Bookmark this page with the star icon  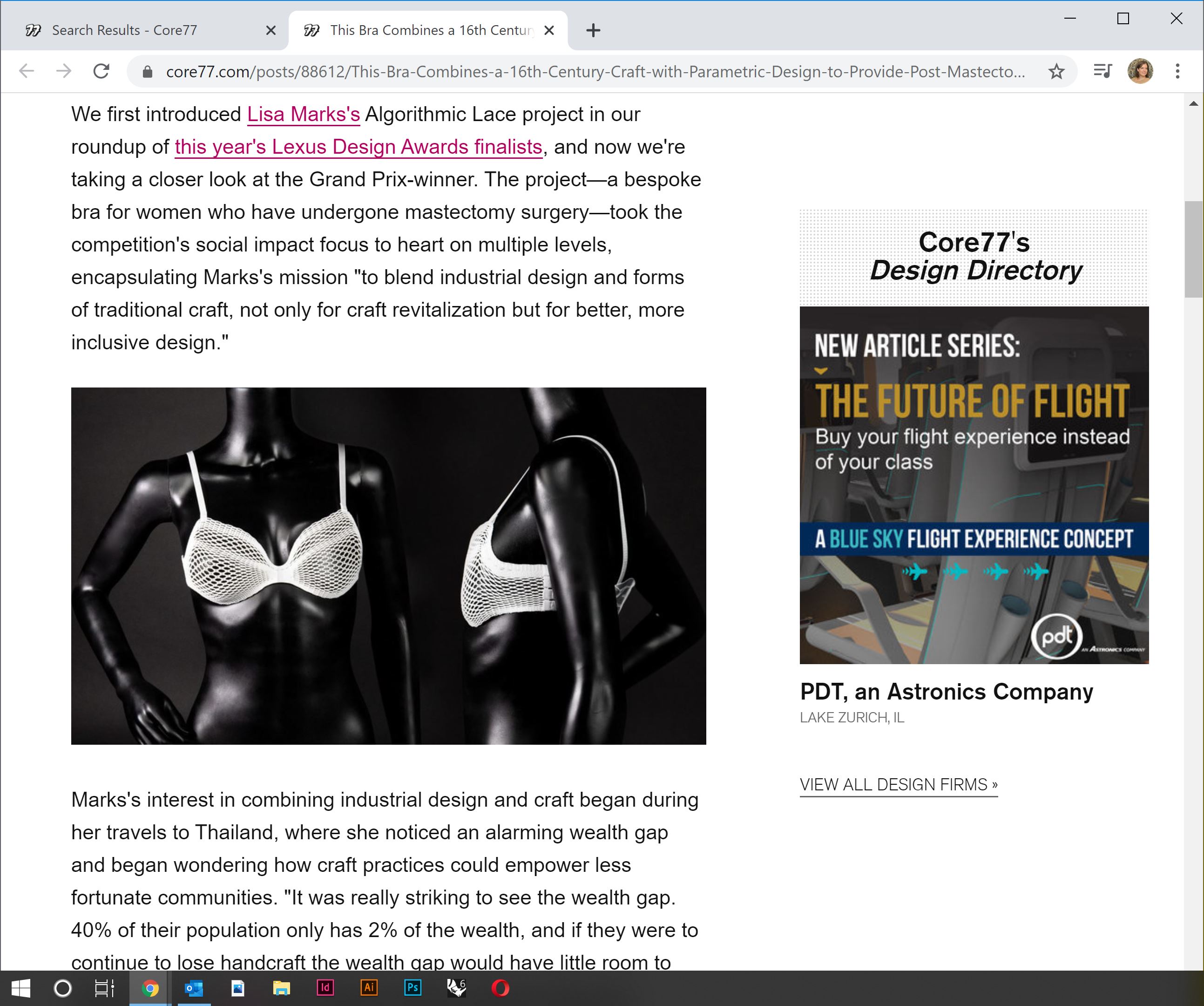[1056, 72]
